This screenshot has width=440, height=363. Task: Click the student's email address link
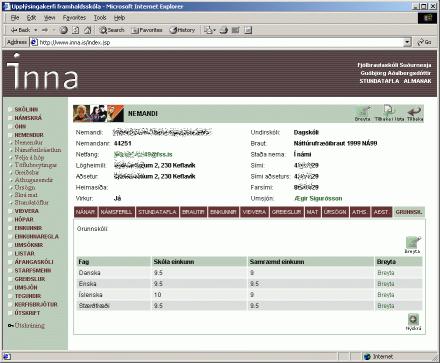tap(143, 154)
